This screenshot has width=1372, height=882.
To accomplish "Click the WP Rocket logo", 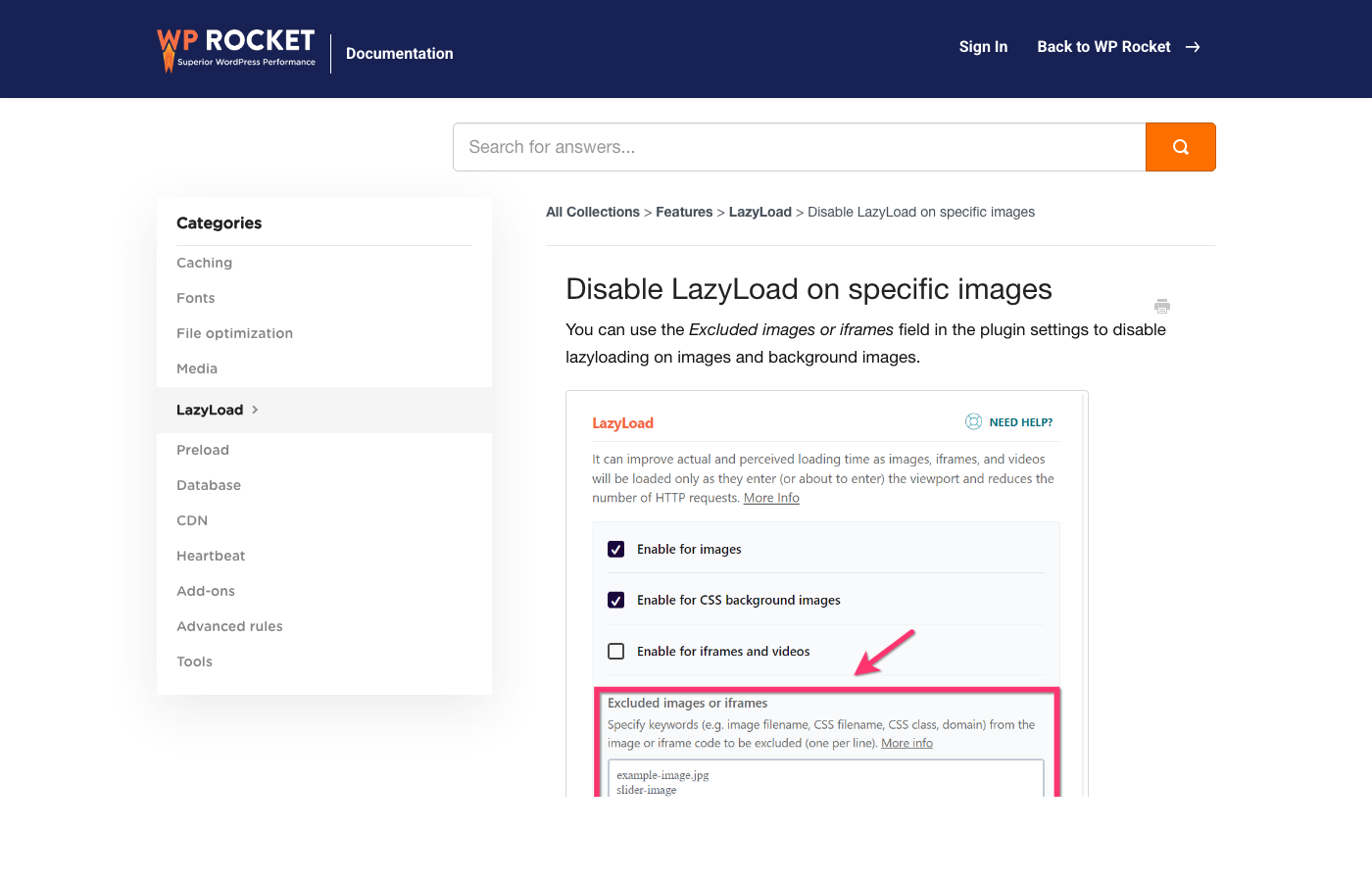I will point(235,47).
